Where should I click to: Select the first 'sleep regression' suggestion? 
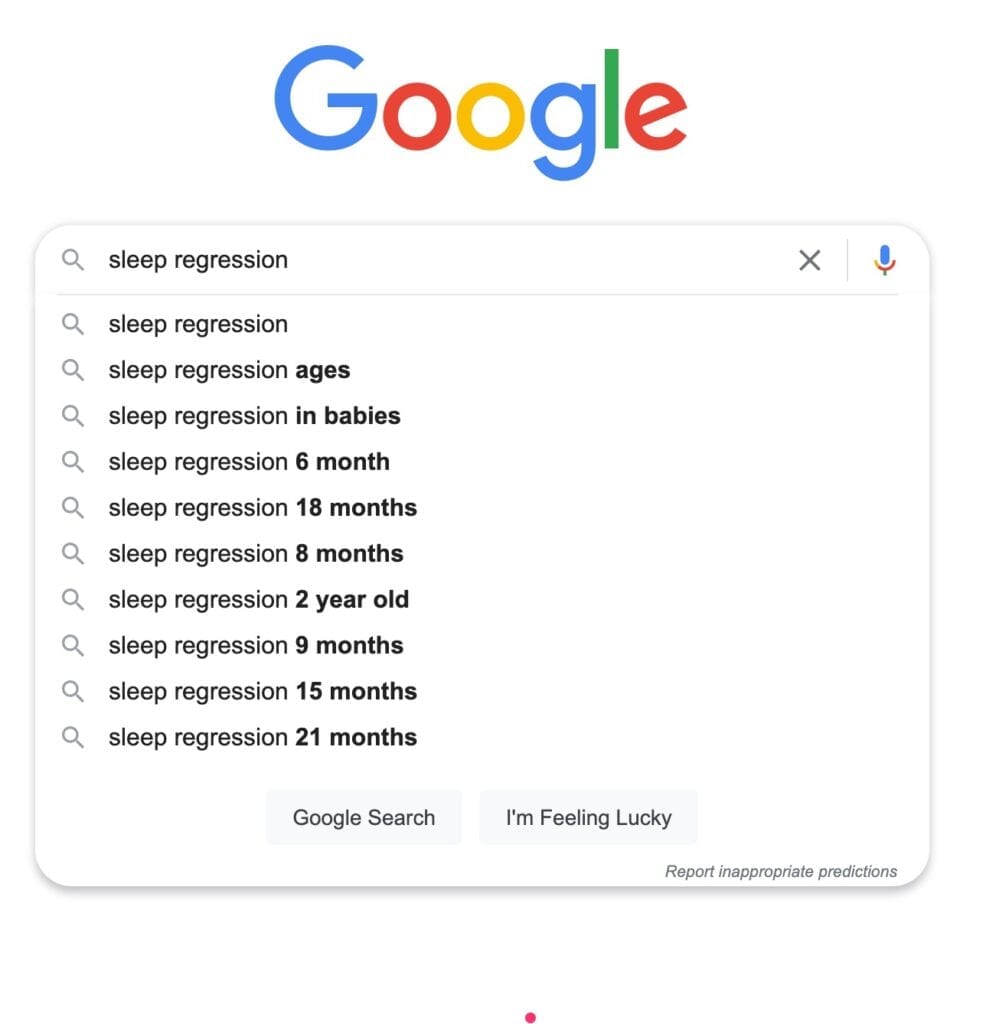(197, 324)
